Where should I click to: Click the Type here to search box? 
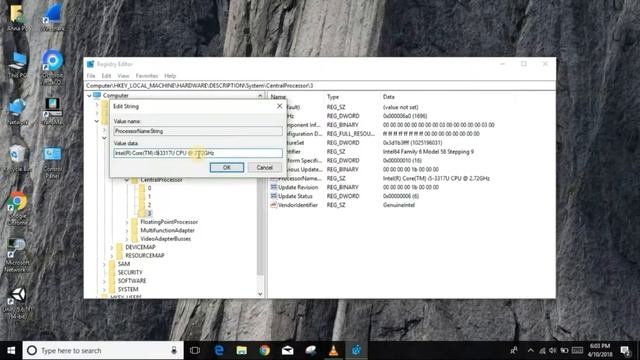pos(103,351)
